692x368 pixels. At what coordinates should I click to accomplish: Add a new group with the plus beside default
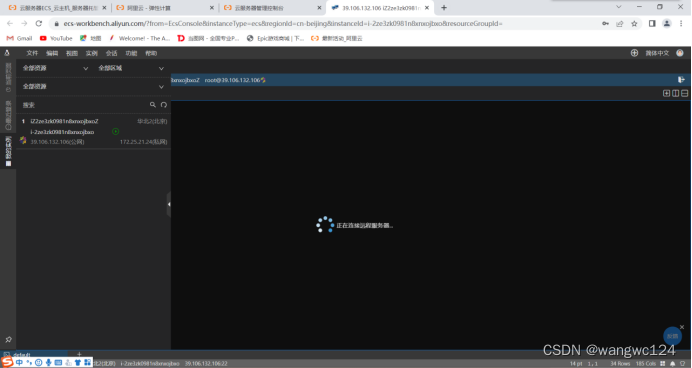79,354
